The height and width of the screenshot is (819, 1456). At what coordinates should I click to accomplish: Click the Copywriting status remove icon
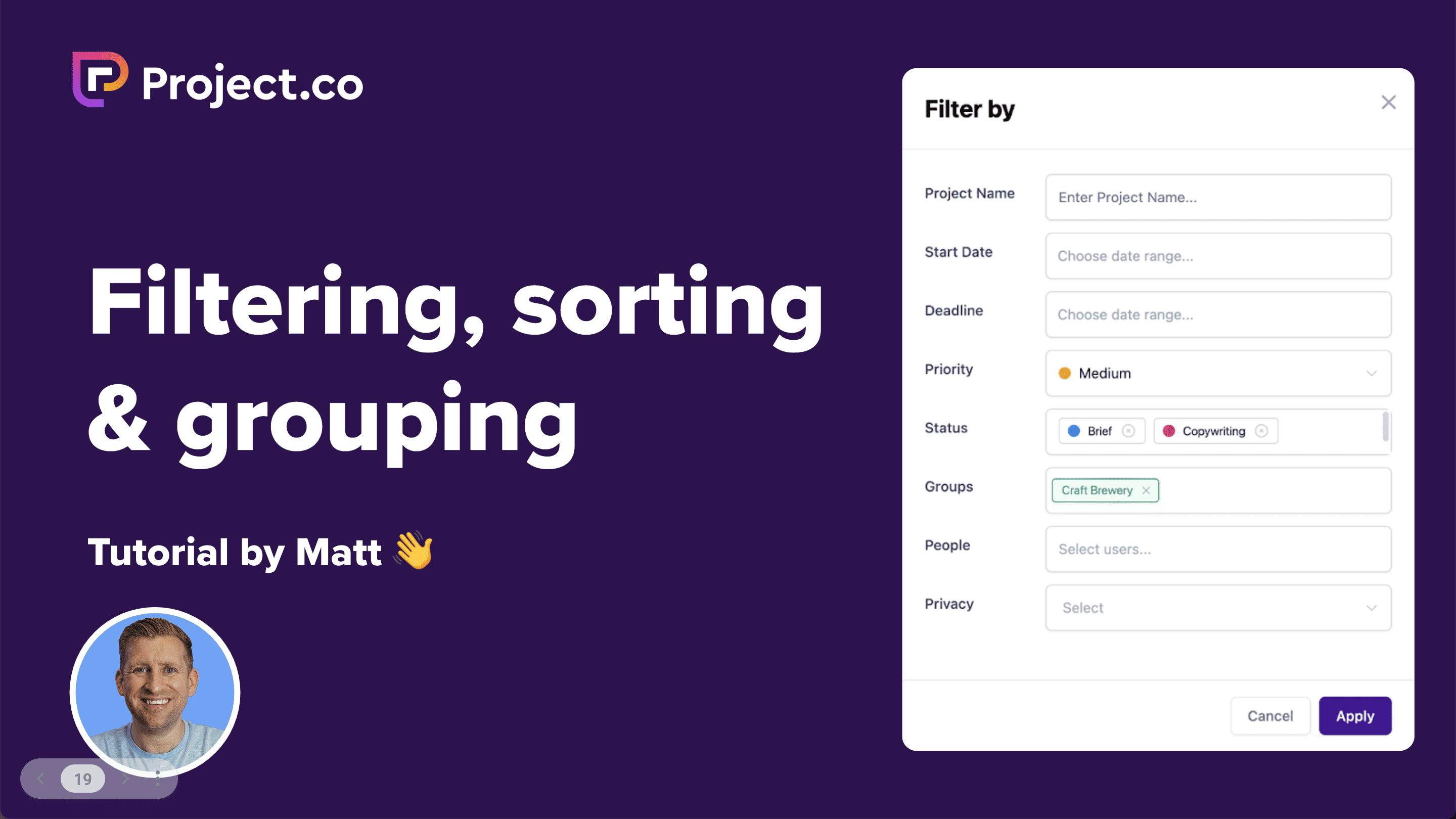pos(1261,431)
